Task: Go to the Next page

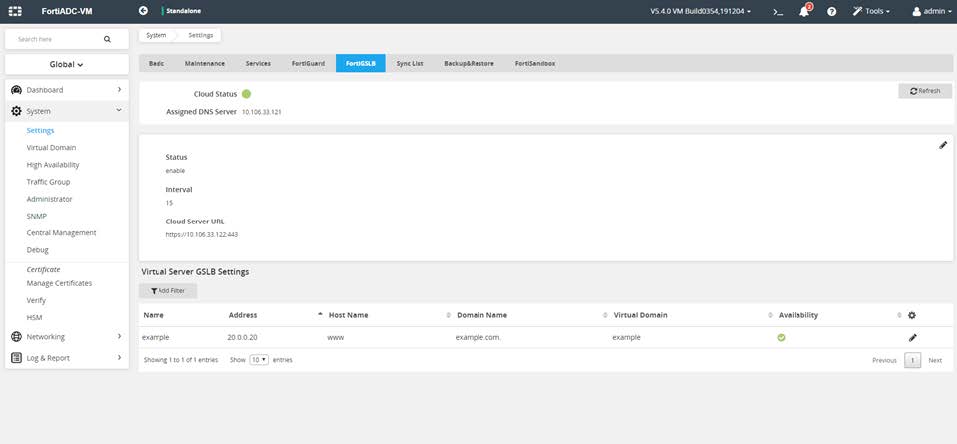Action: coord(935,360)
